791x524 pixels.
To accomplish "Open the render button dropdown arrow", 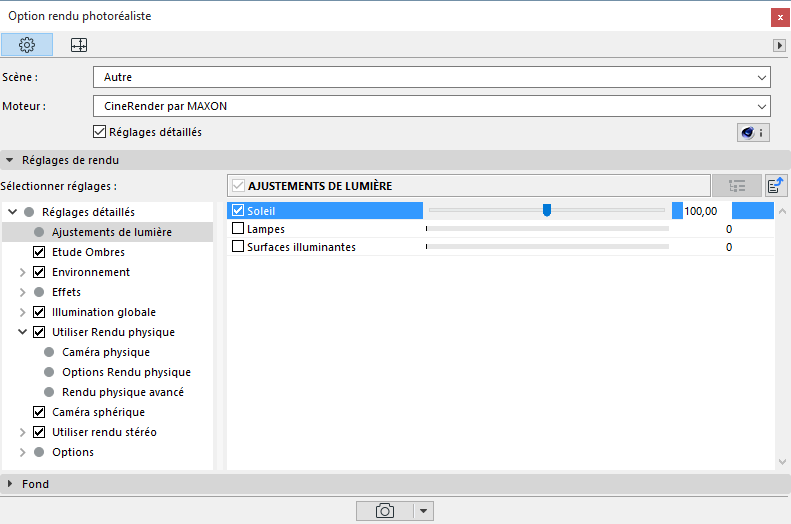I will click(423, 511).
